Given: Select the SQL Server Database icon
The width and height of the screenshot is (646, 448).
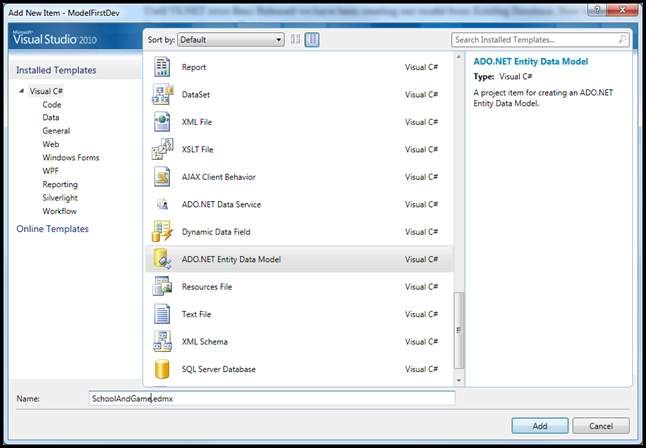Looking at the screenshot, I should pos(162,369).
